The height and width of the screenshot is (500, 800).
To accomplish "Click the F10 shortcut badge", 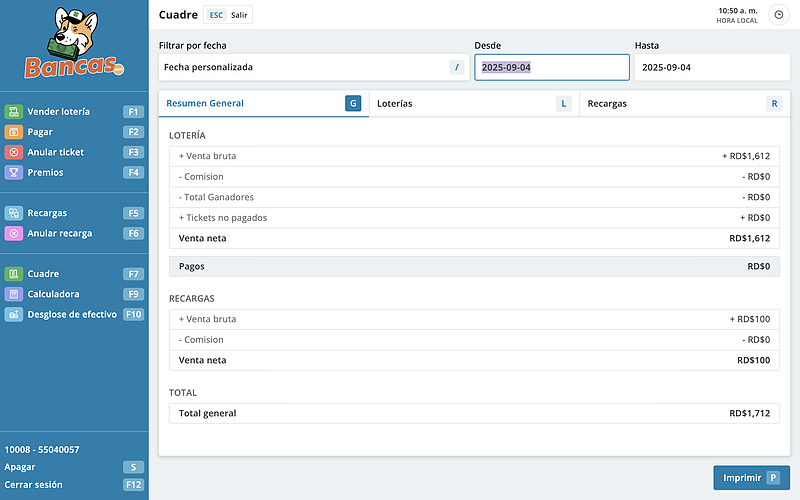I will click(x=133, y=314).
